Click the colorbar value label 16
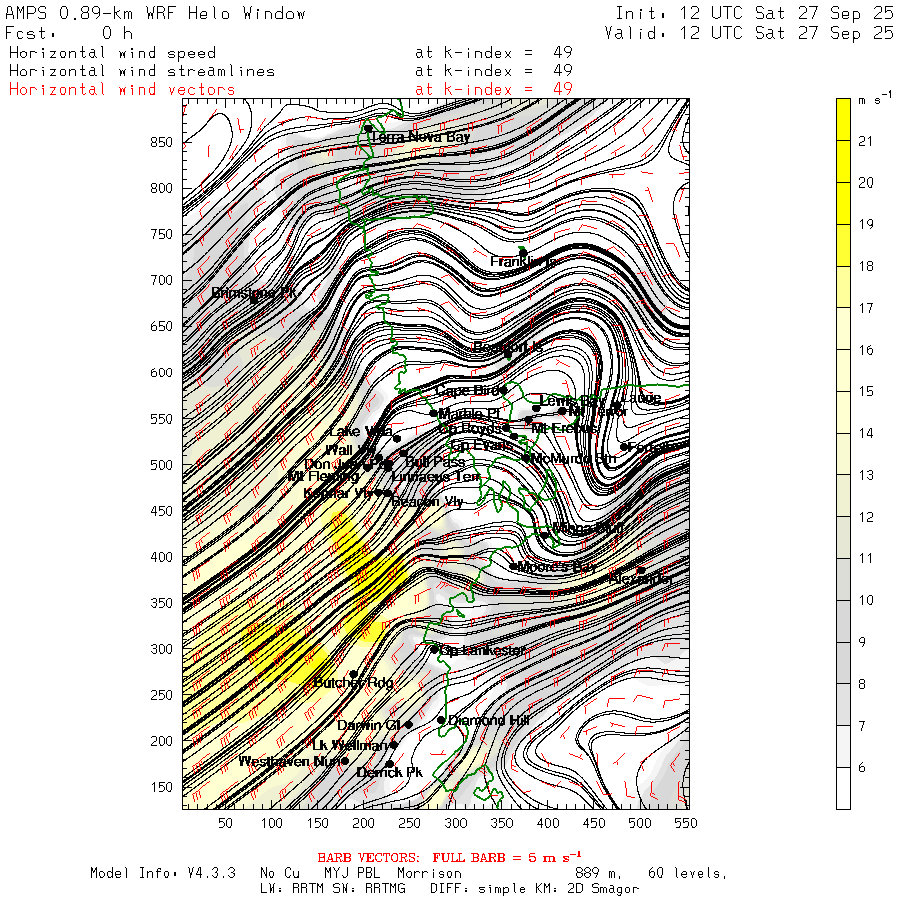The width and height of the screenshot is (900, 900). tap(865, 350)
